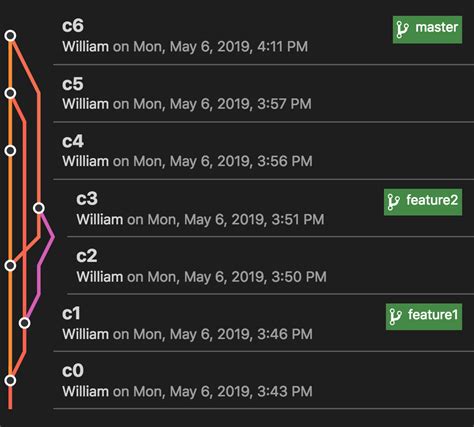
Task: Click the branch icon in feature2 label
Action: (x=394, y=202)
